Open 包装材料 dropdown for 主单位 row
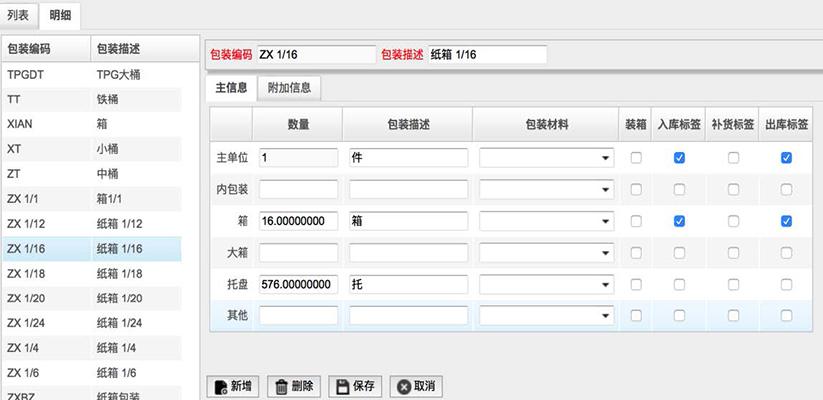This screenshot has width=823, height=400. click(546, 157)
